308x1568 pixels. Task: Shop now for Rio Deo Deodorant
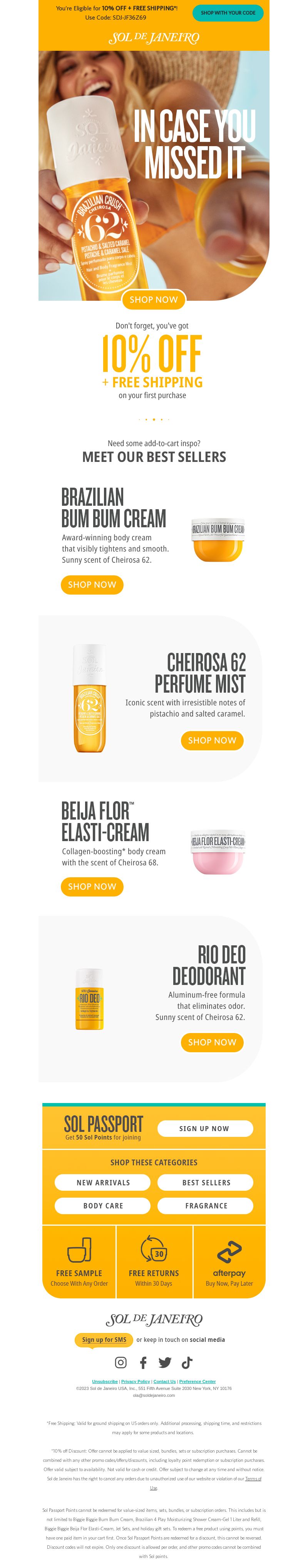coord(212,1042)
